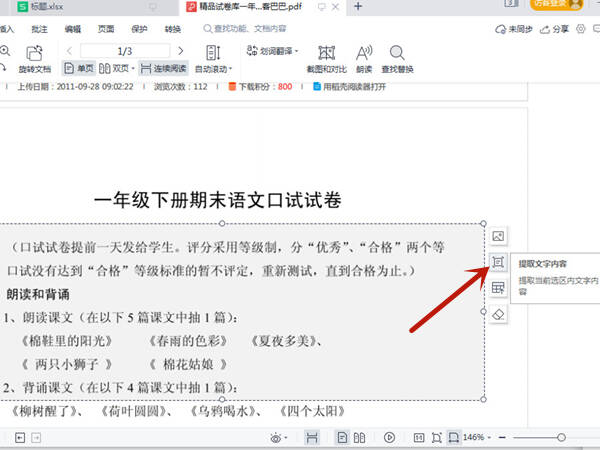Enable 双页 double page view

point(114,68)
